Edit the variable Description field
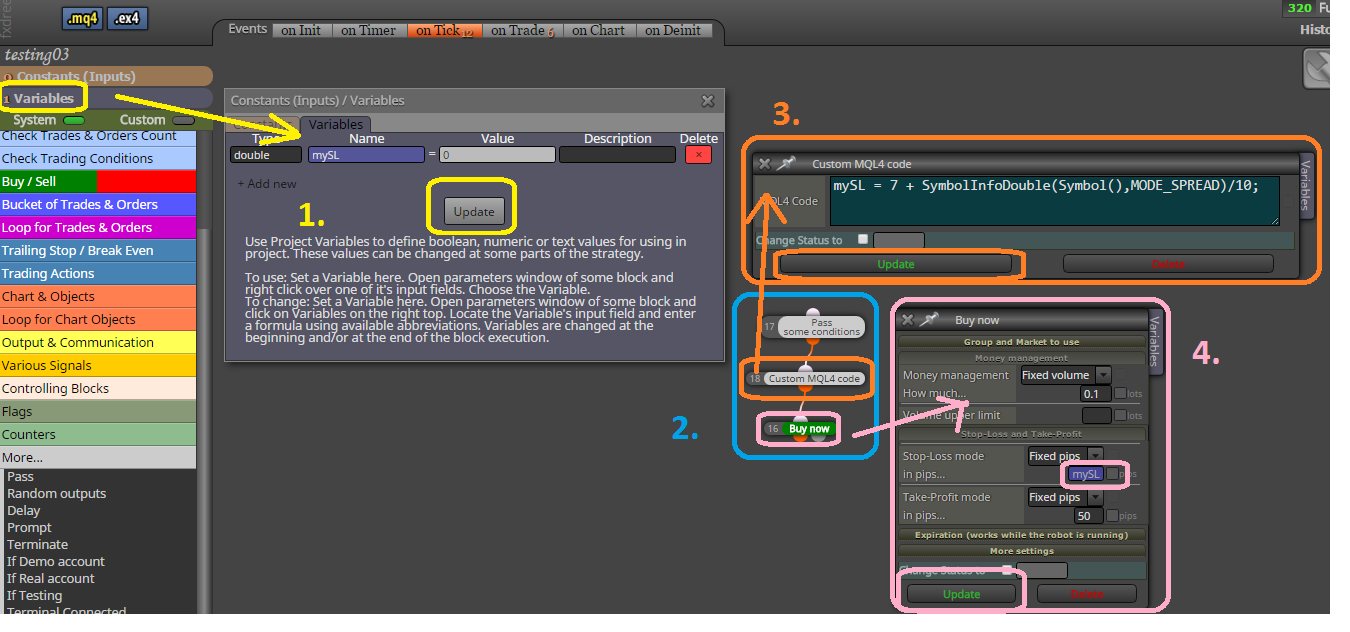The height and width of the screenshot is (632, 1350). (x=617, y=155)
